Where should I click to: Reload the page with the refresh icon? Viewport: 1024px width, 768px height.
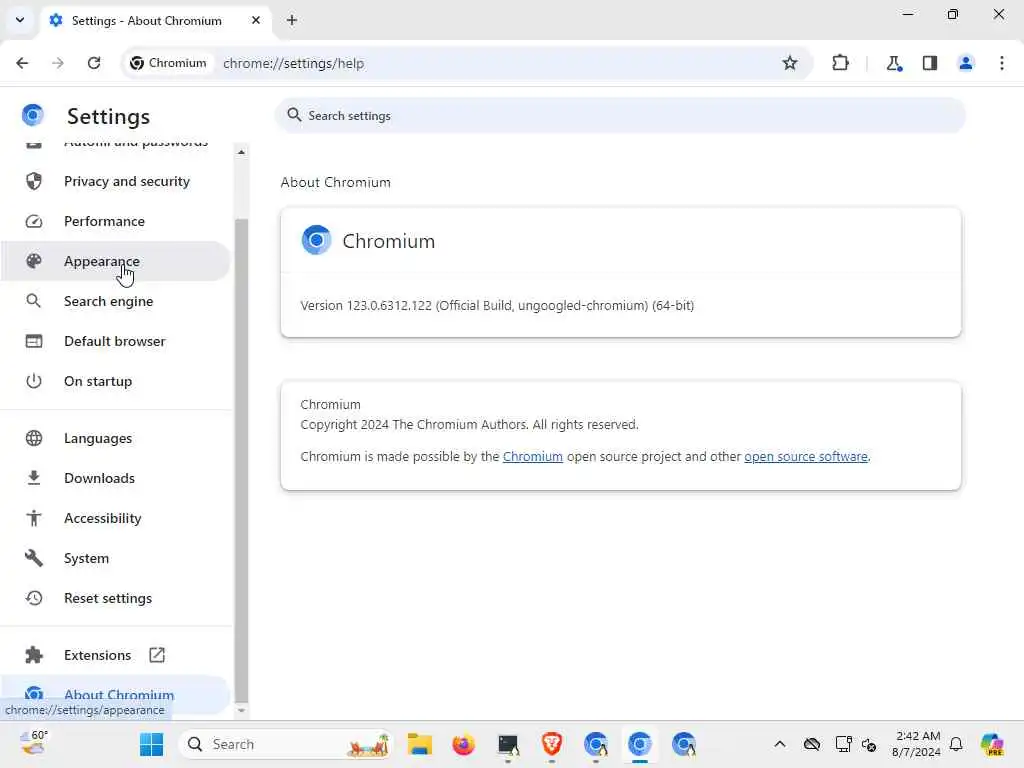pos(94,63)
